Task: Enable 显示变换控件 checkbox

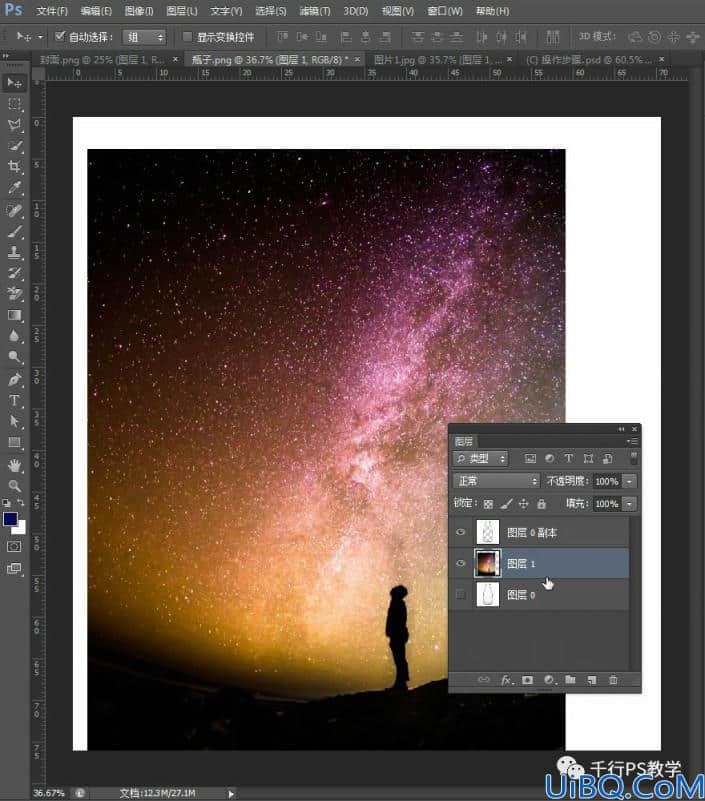Action: 187,36
